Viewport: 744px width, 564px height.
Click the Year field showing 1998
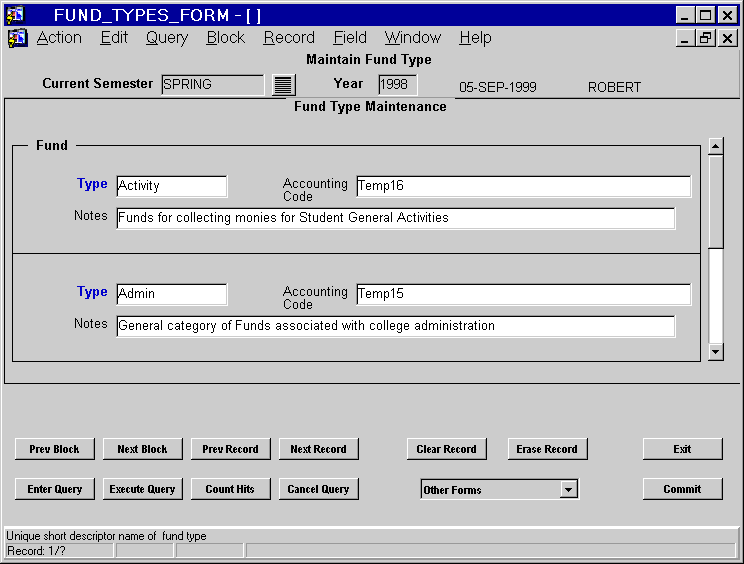pyautogui.click(x=398, y=84)
